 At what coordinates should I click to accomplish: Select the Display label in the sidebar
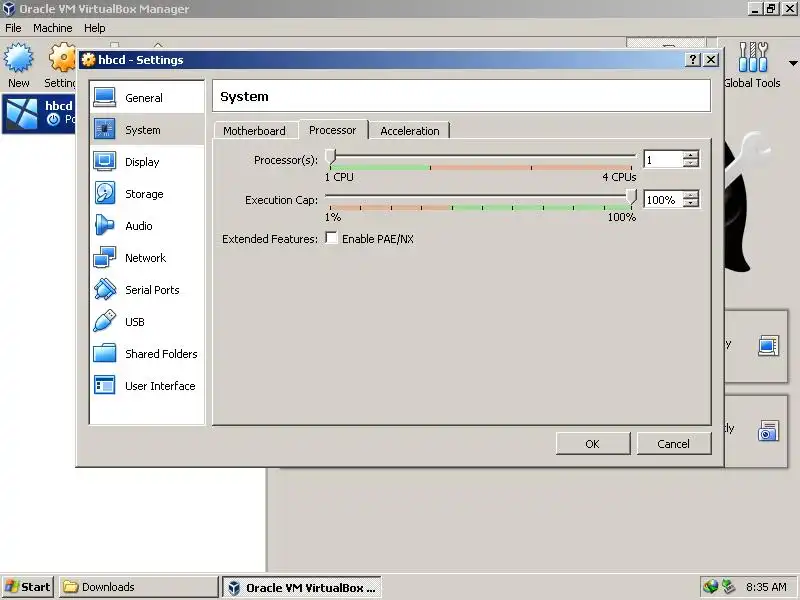(x=142, y=162)
